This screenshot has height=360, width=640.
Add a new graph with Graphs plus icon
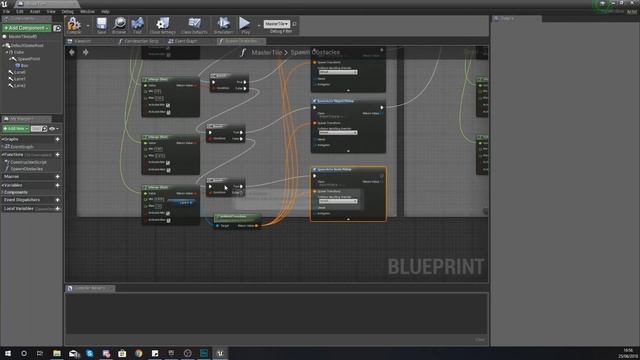(58, 139)
